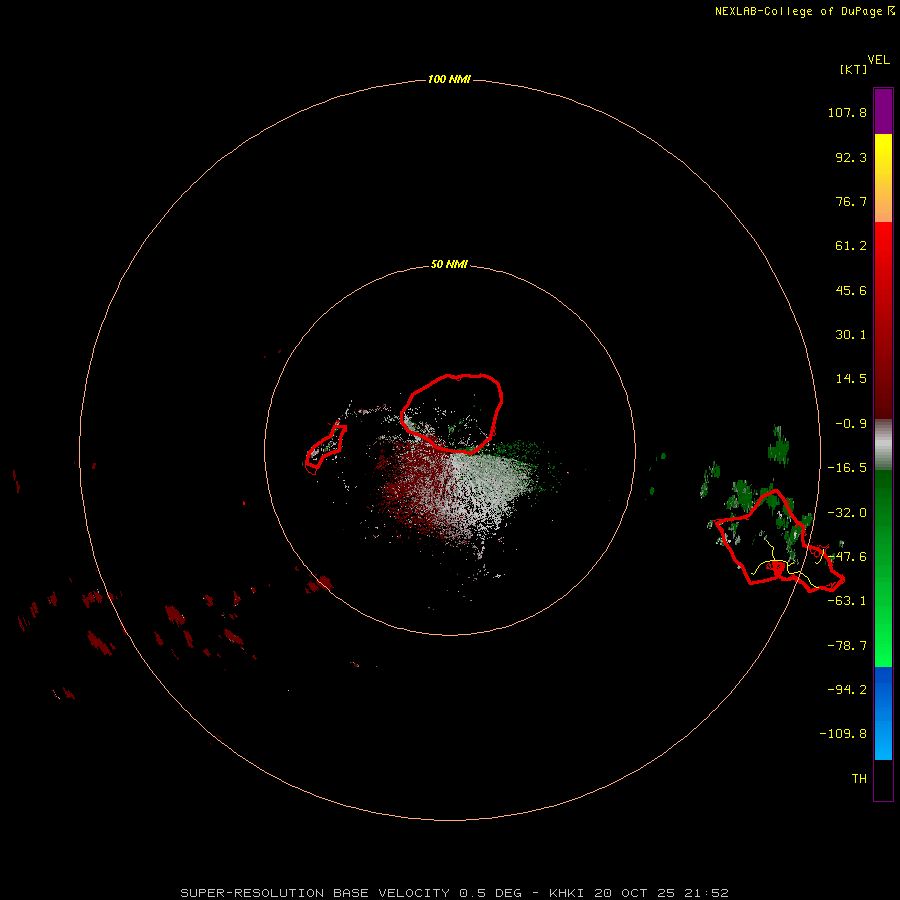Click the -32.0 velocity scale value
Screen dimensions: 900x900
click(x=847, y=513)
